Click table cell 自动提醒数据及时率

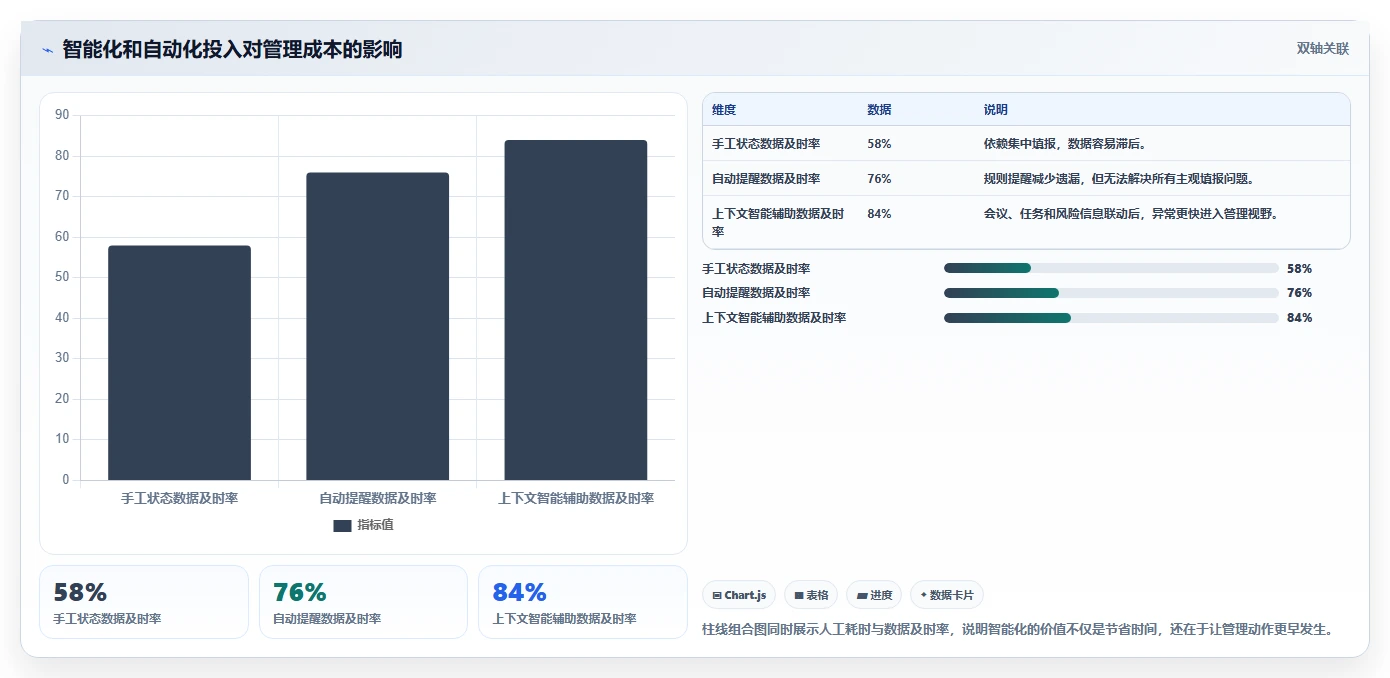tap(766, 179)
